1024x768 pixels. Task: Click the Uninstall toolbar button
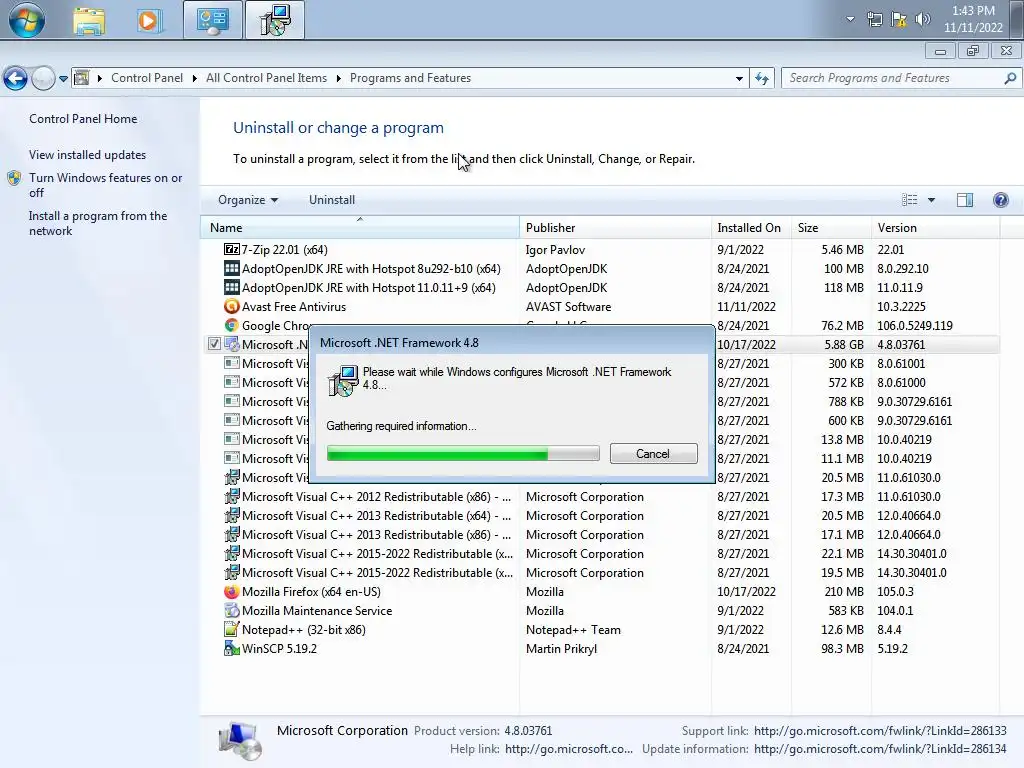coord(332,200)
